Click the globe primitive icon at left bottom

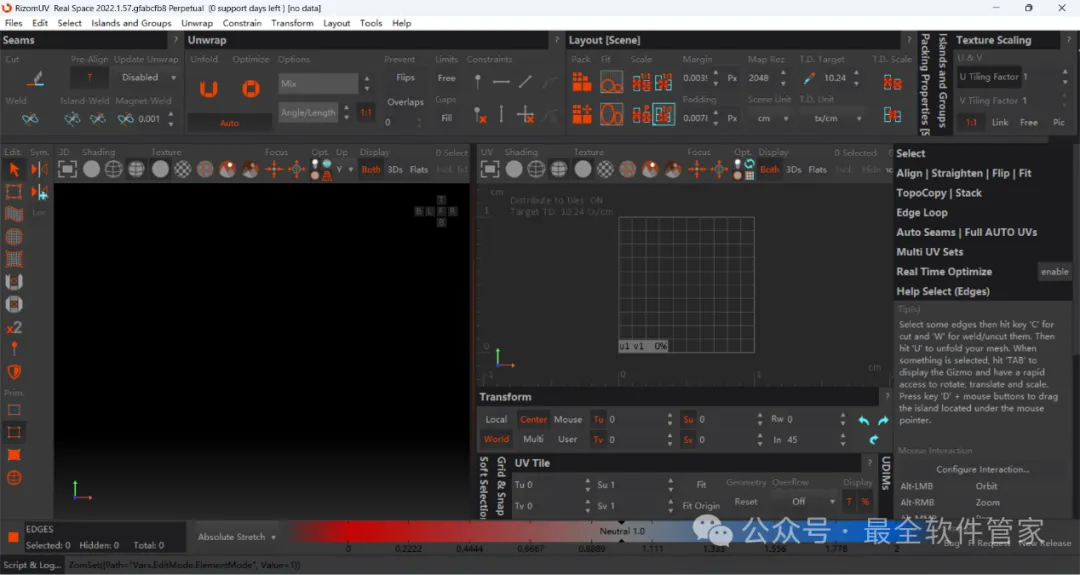(14, 478)
